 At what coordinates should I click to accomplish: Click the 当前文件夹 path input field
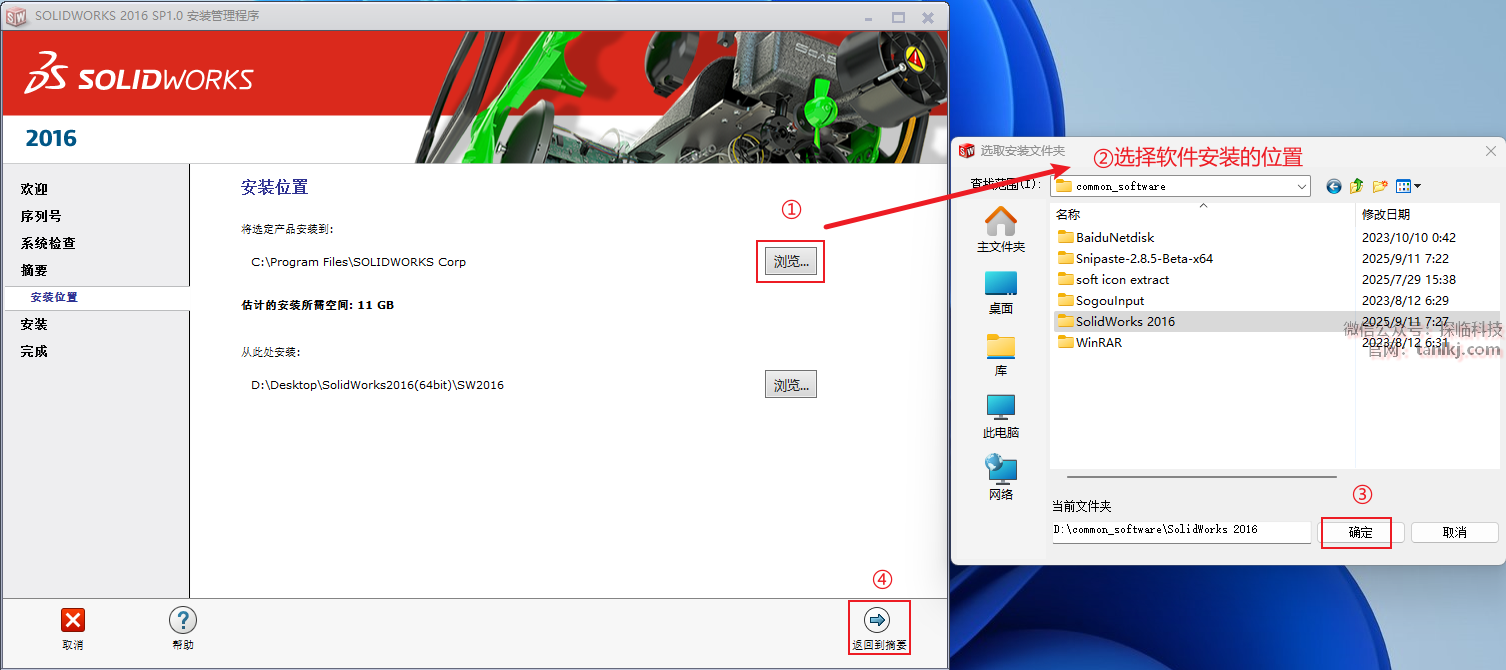pyautogui.click(x=1181, y=531)
